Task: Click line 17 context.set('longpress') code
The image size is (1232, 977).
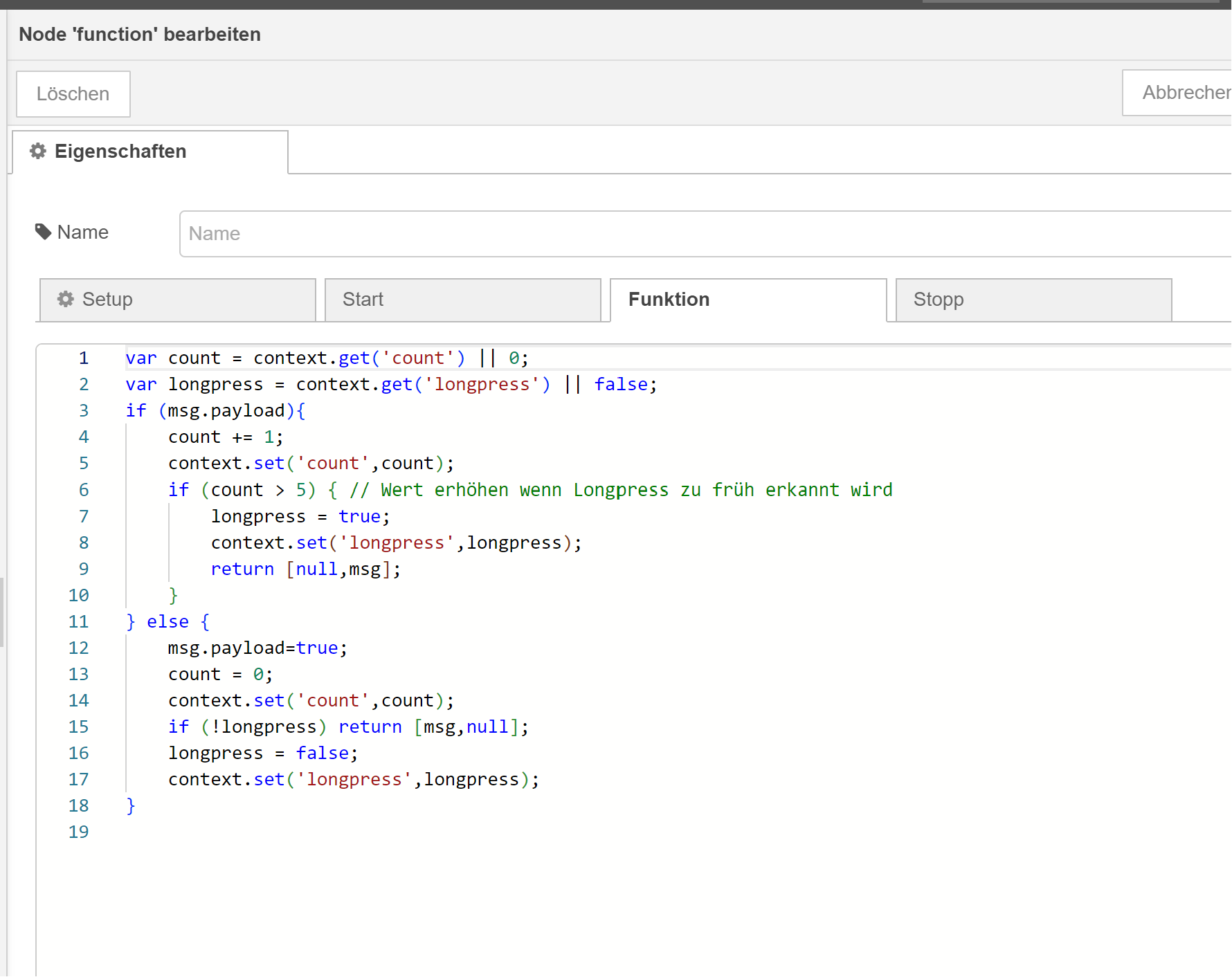Action: [354, 780]
